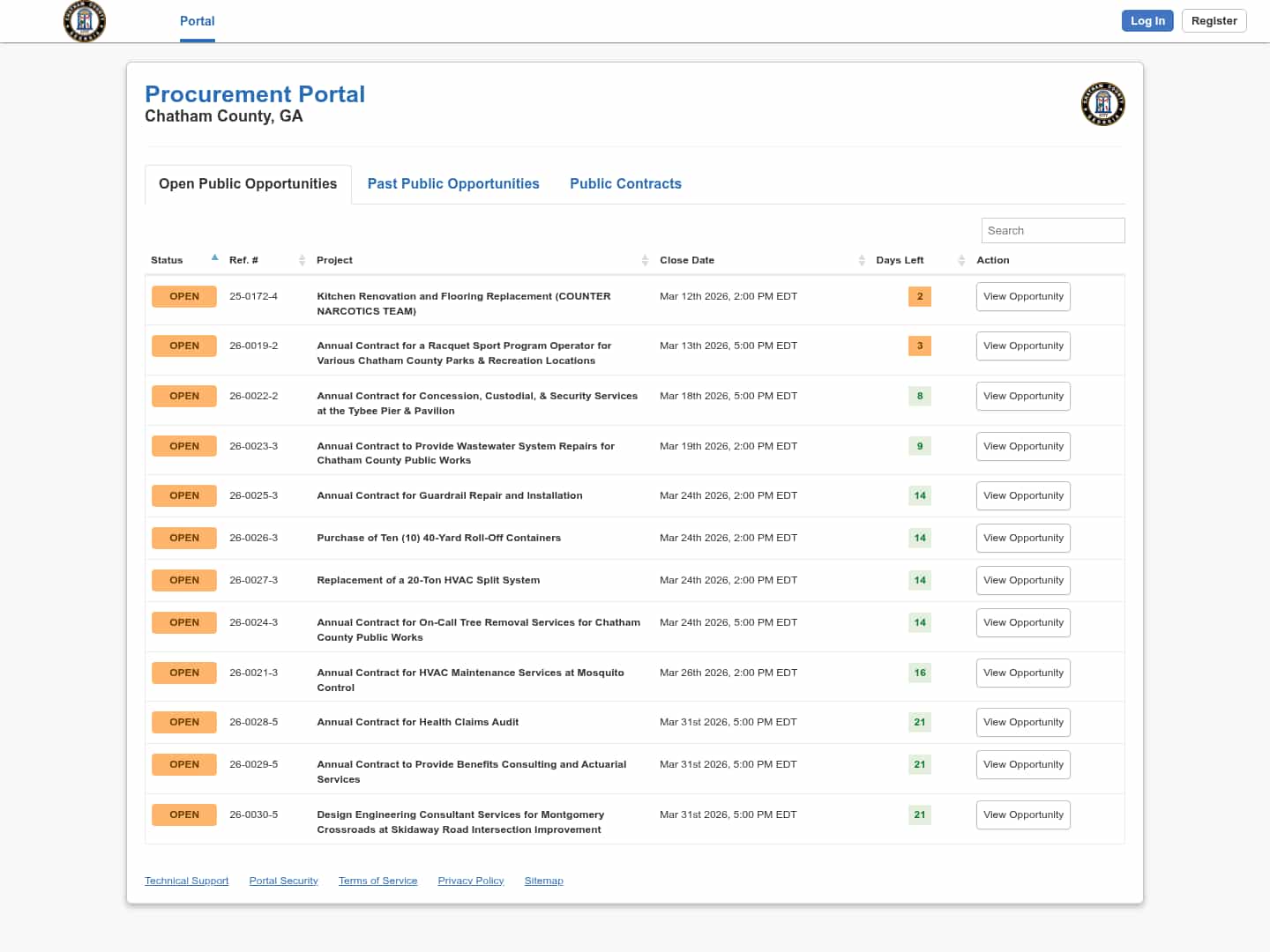This screenshot has height=952, width=1270.
Task: Focus the Search input field
Action: pos(1052,231)
